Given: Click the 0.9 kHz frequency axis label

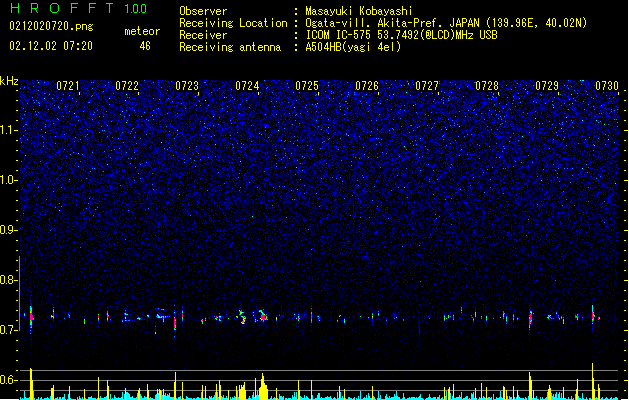Looking at the screenshot, I should [x=8, y=230].
